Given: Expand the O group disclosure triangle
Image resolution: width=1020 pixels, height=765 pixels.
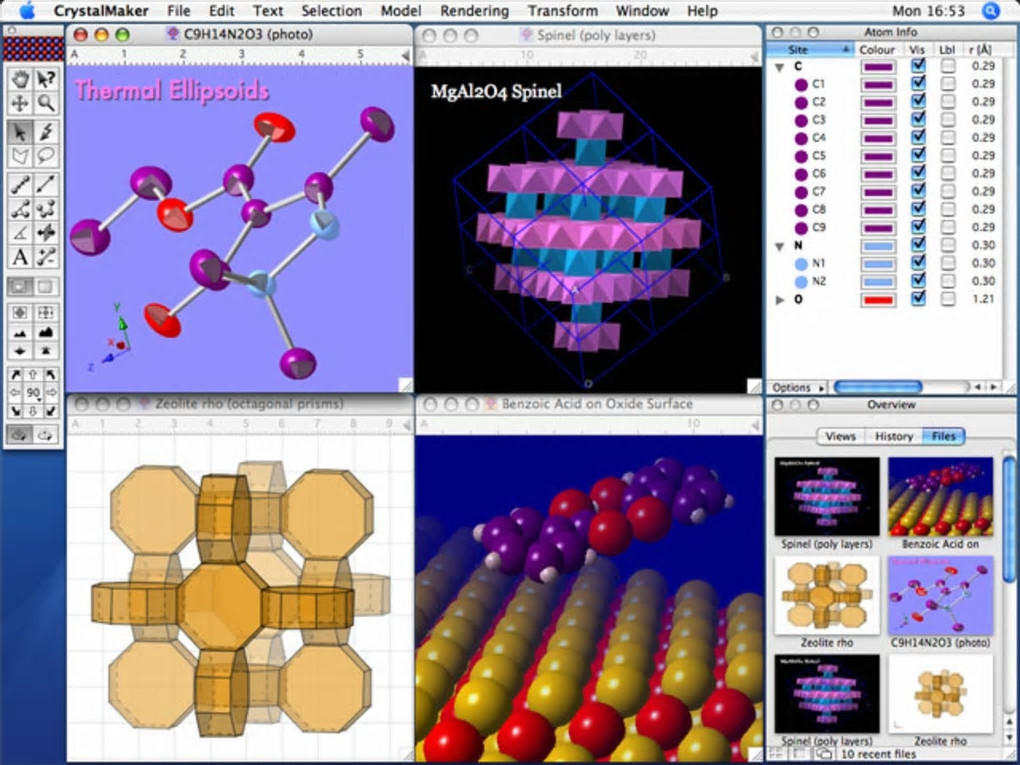Looking at the screenshot, I should click(x=780, y=300).
